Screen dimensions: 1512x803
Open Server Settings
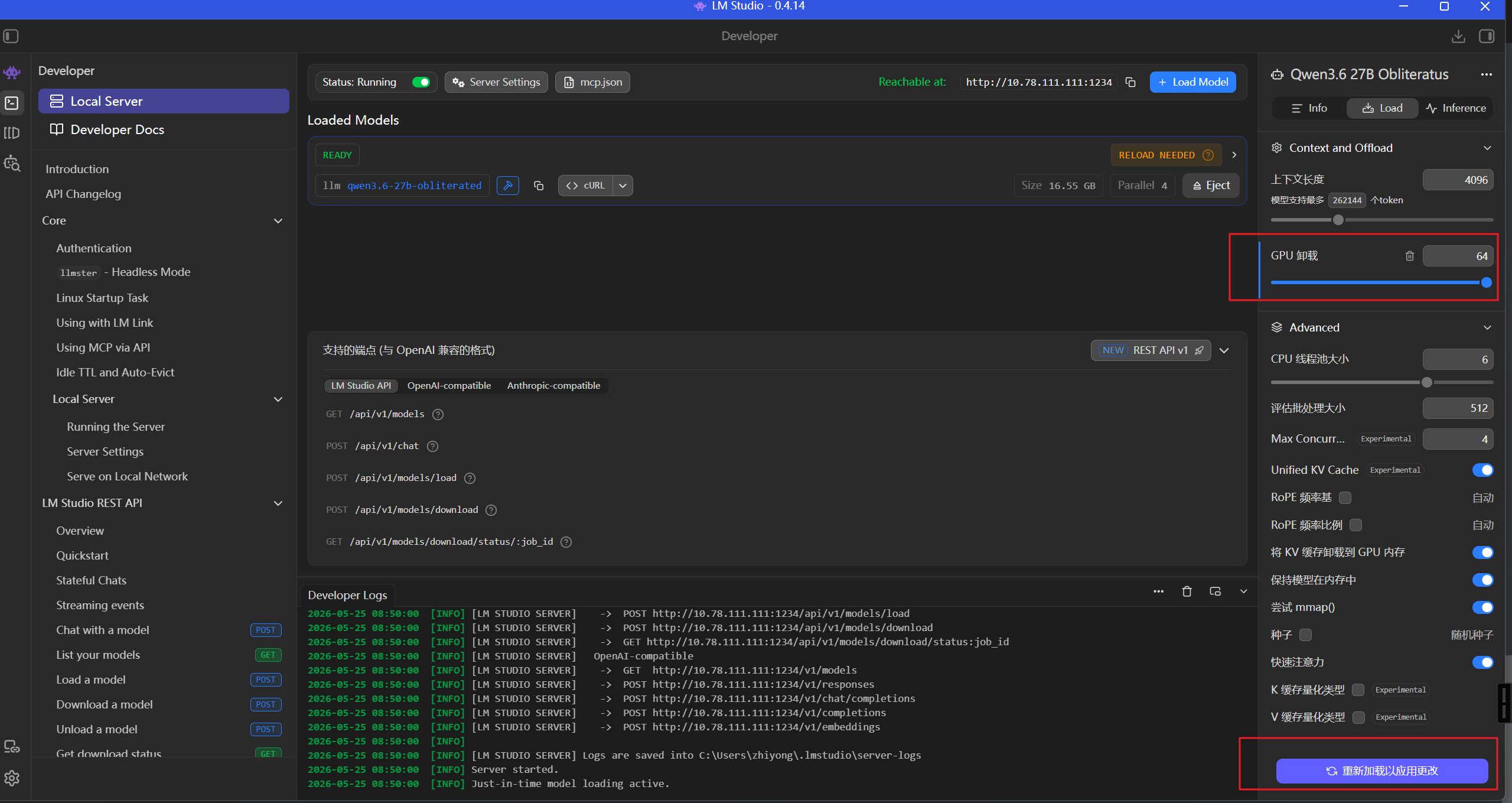click(496, 82)
